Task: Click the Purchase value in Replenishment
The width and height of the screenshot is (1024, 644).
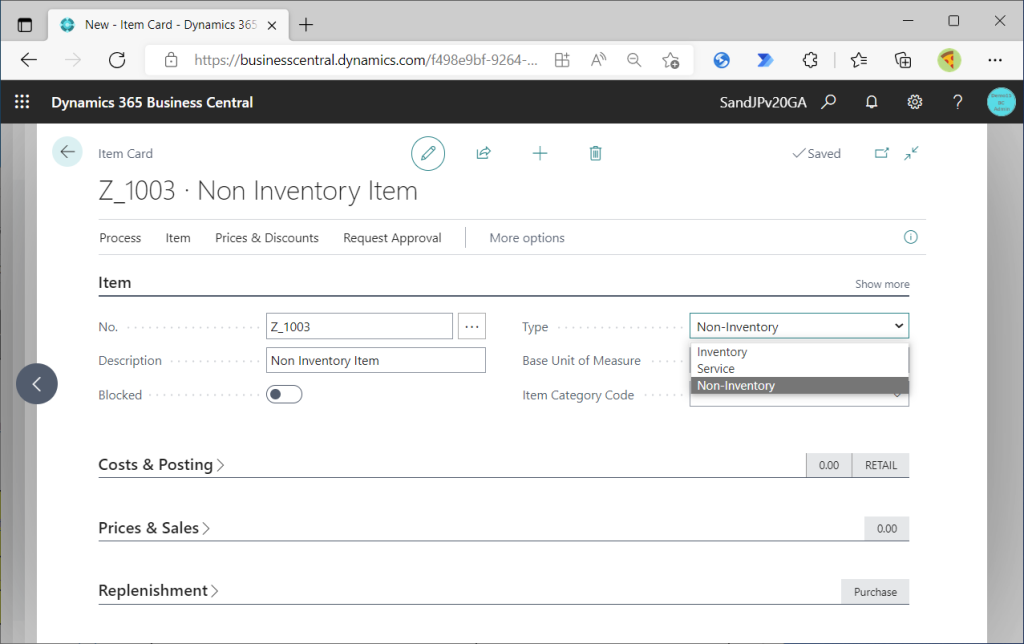Action: click(x=875, y=592)
